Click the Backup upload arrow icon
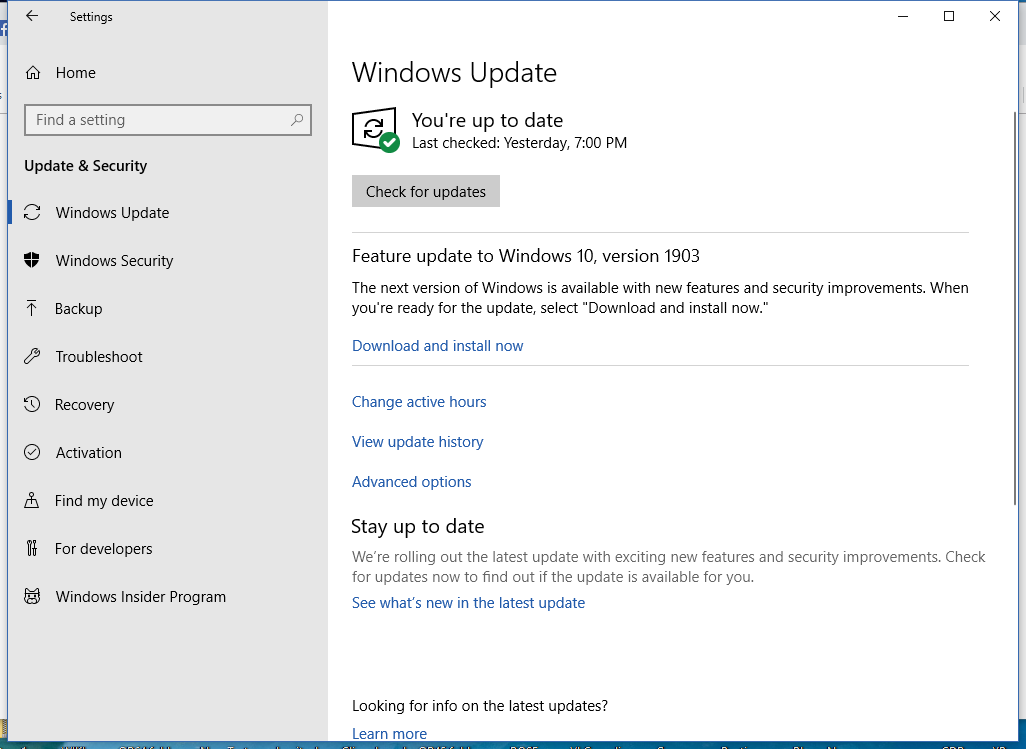 (31, 308)
